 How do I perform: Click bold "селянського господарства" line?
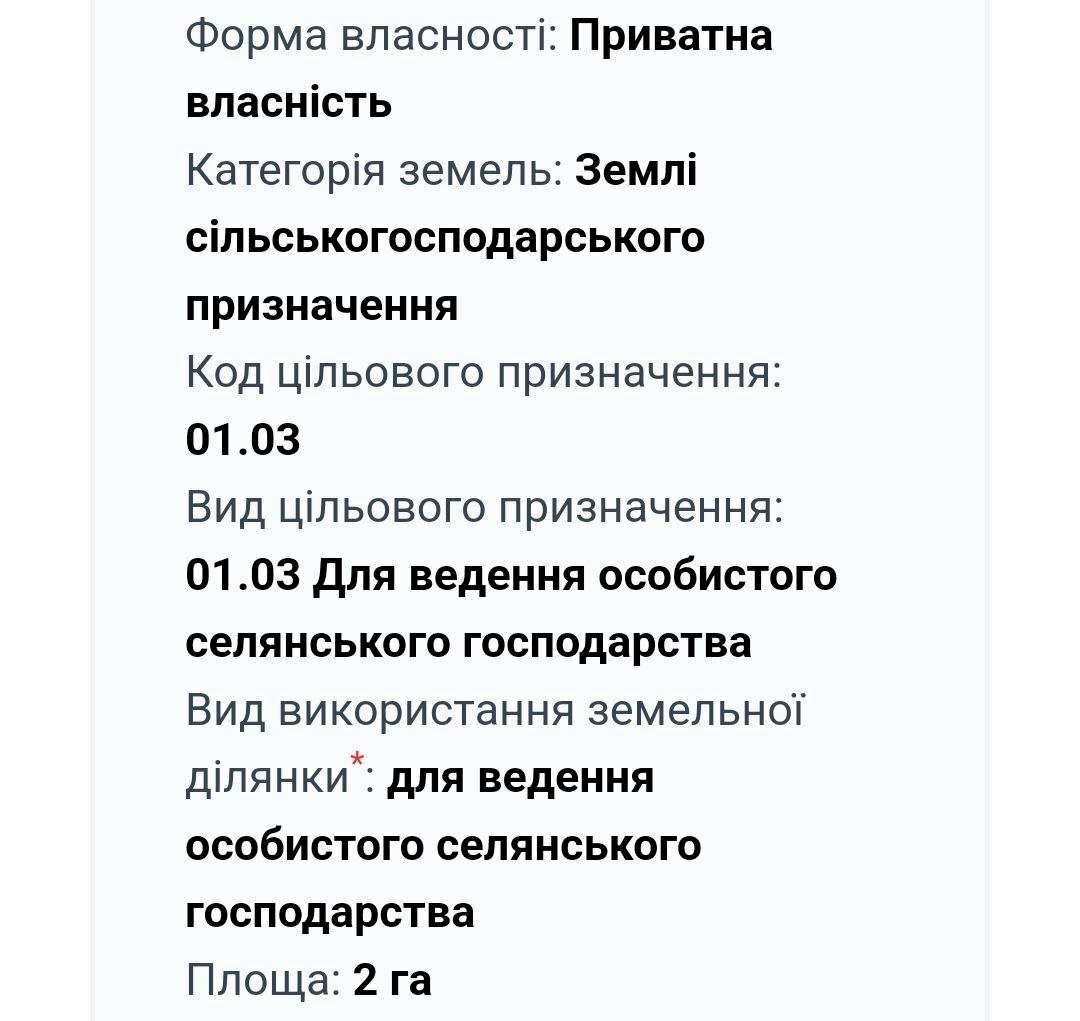point(468,642)
